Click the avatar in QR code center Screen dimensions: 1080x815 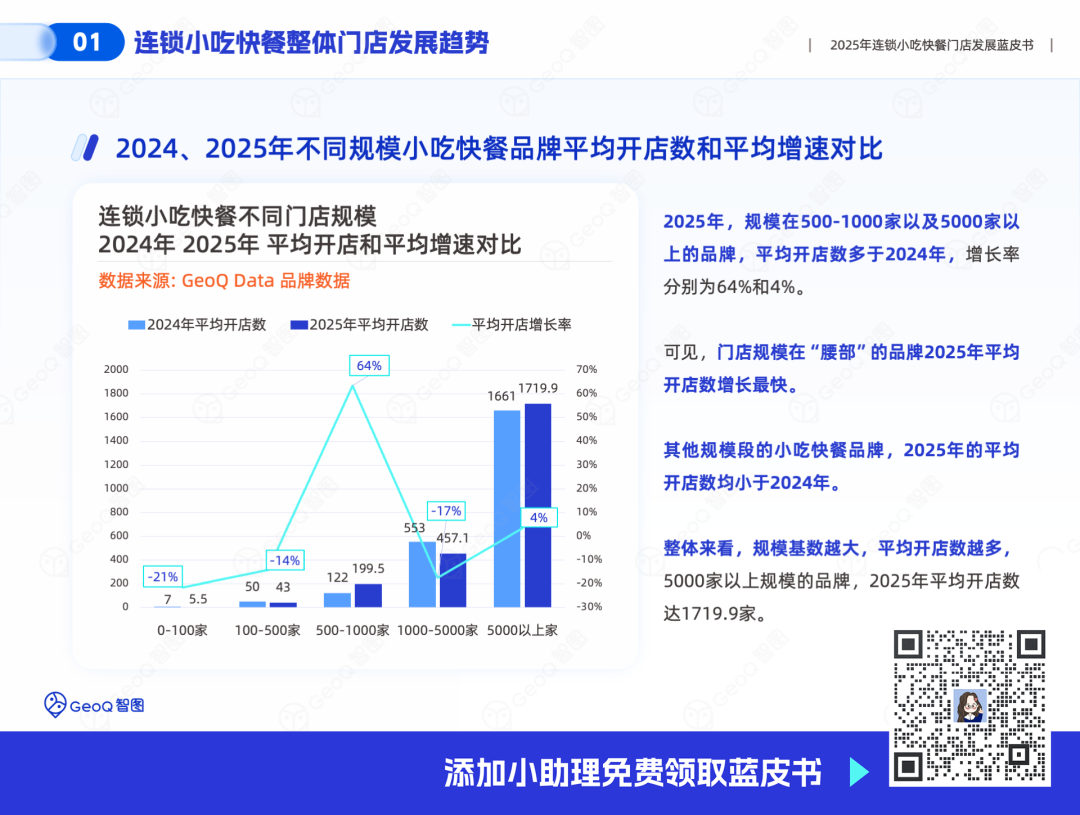[970, 705]
